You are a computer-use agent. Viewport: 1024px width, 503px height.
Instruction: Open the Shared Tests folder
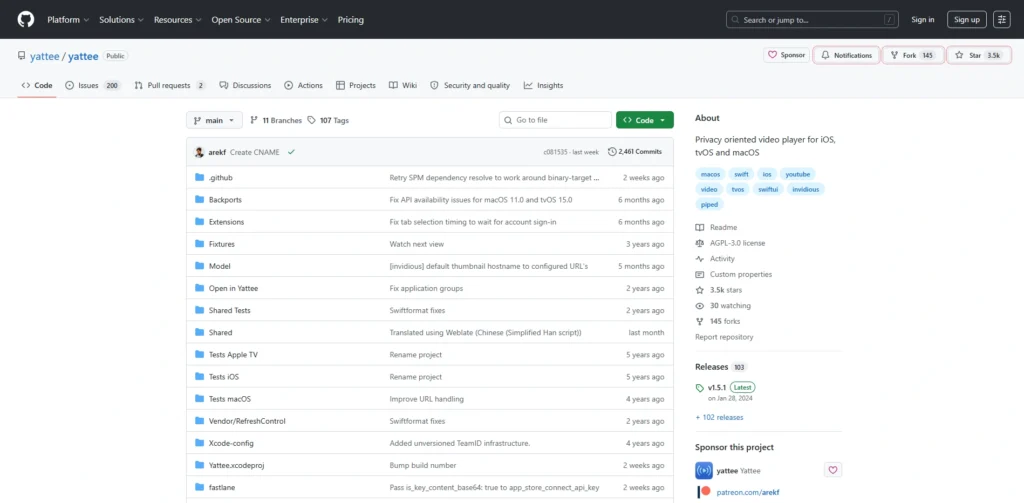[x=229, y=310]
